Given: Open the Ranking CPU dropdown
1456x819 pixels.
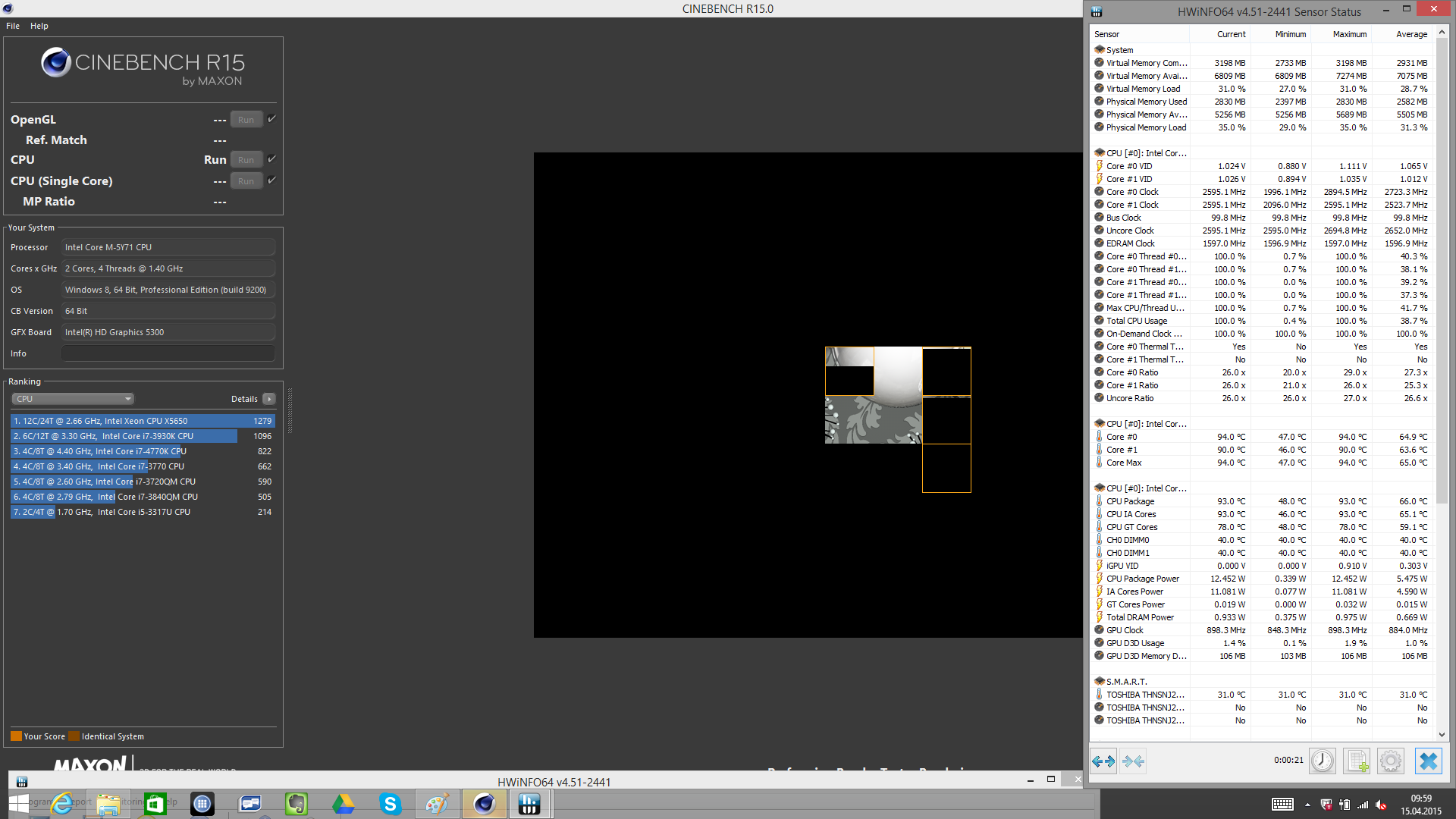Looking at the screenshot, I should [x=73, y=399].
